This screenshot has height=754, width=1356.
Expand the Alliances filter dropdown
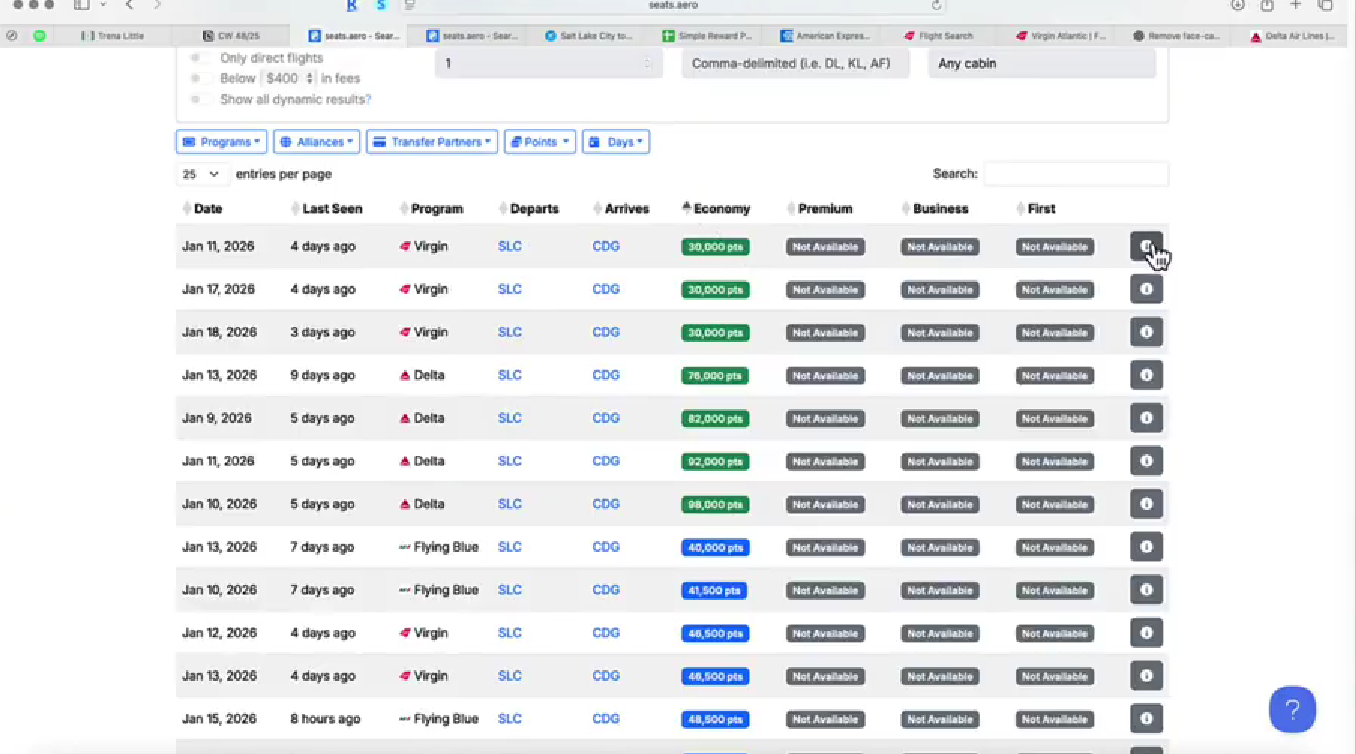tap(317, 142)
